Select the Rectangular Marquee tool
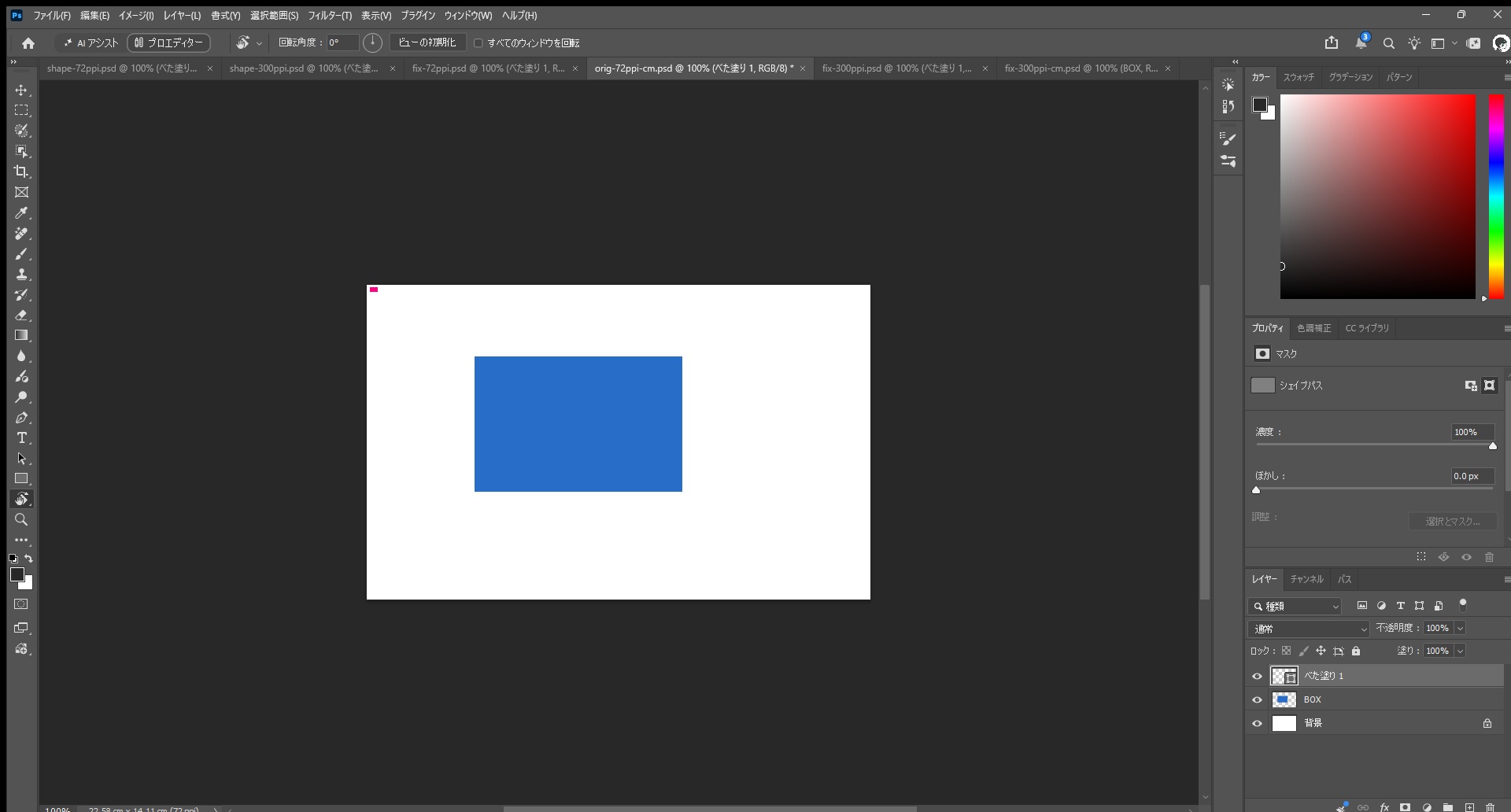This screenshot has width=1511, height=812. click(21, 110)
